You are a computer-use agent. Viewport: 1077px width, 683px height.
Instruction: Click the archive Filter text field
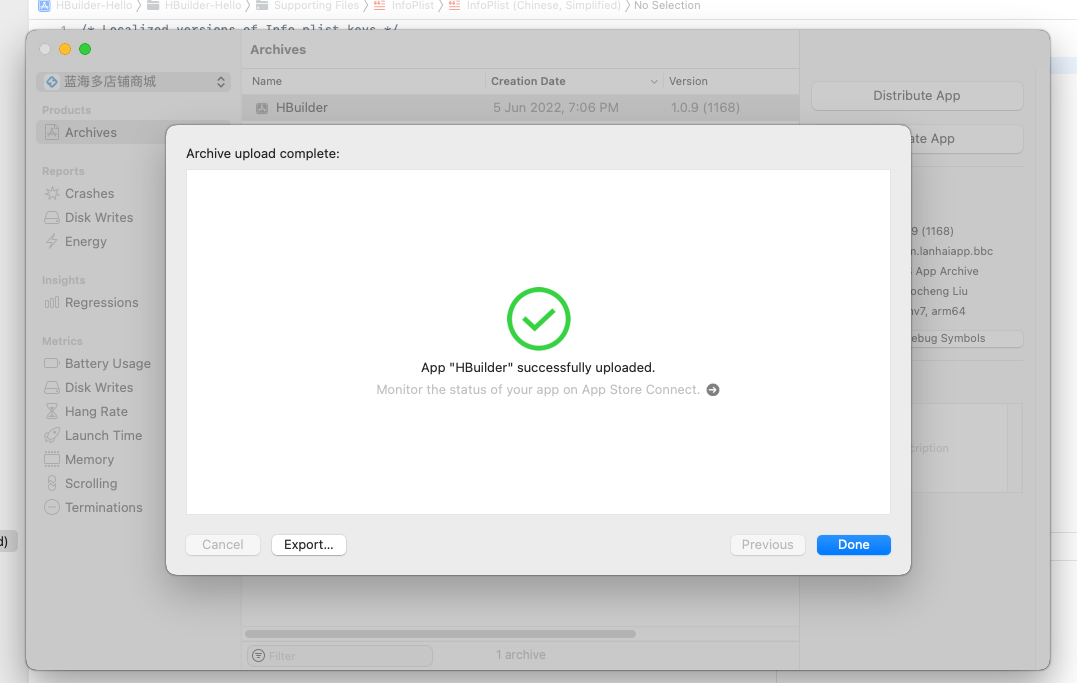coord(345,656)
